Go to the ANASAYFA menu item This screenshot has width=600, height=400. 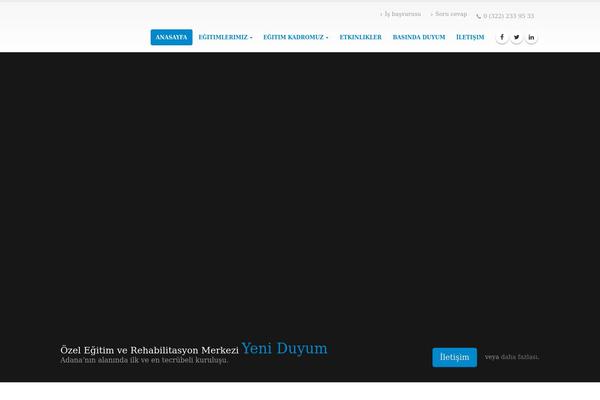[x=171, y=37]
